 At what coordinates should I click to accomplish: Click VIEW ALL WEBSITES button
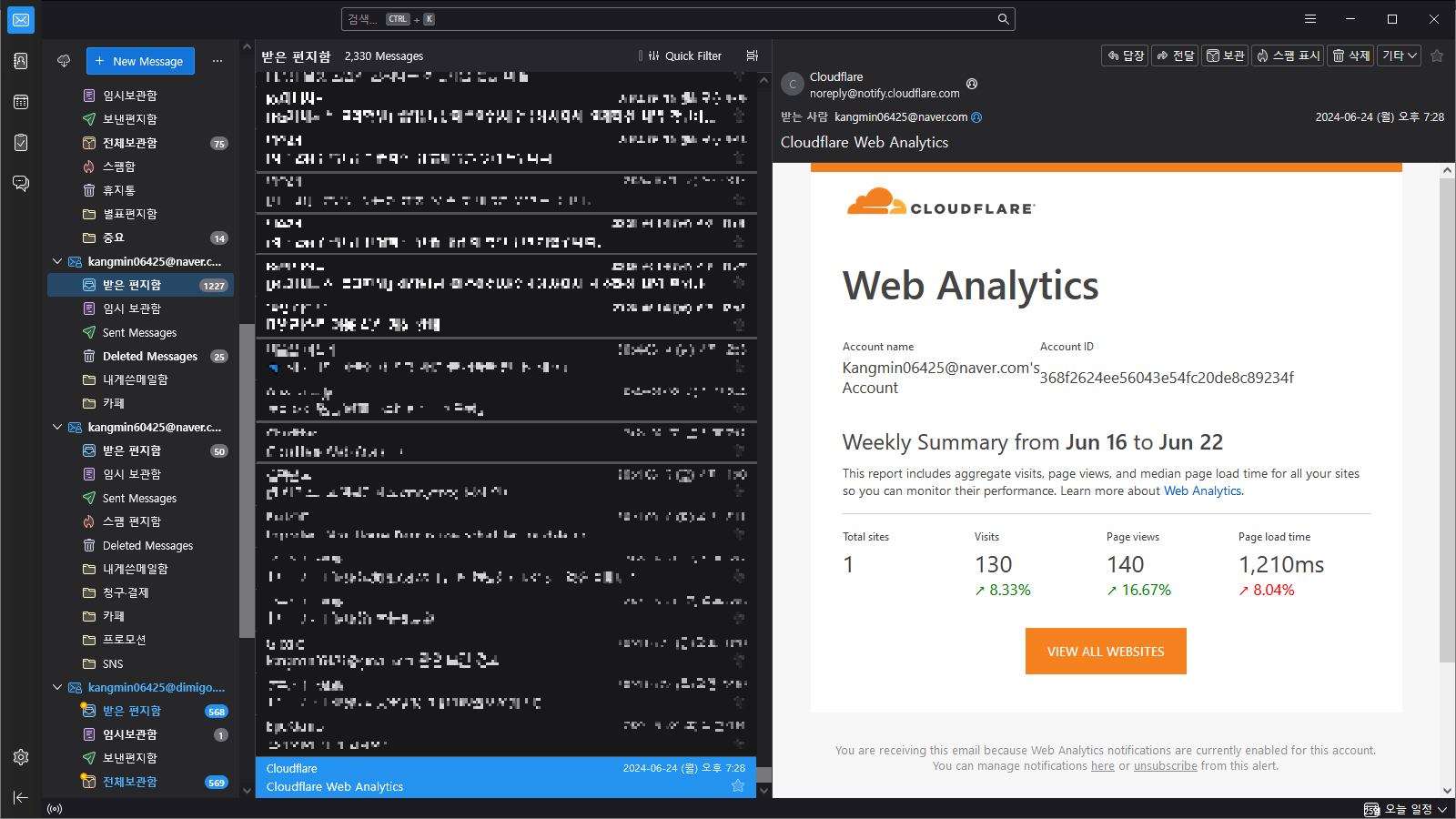pos(1106,652)
